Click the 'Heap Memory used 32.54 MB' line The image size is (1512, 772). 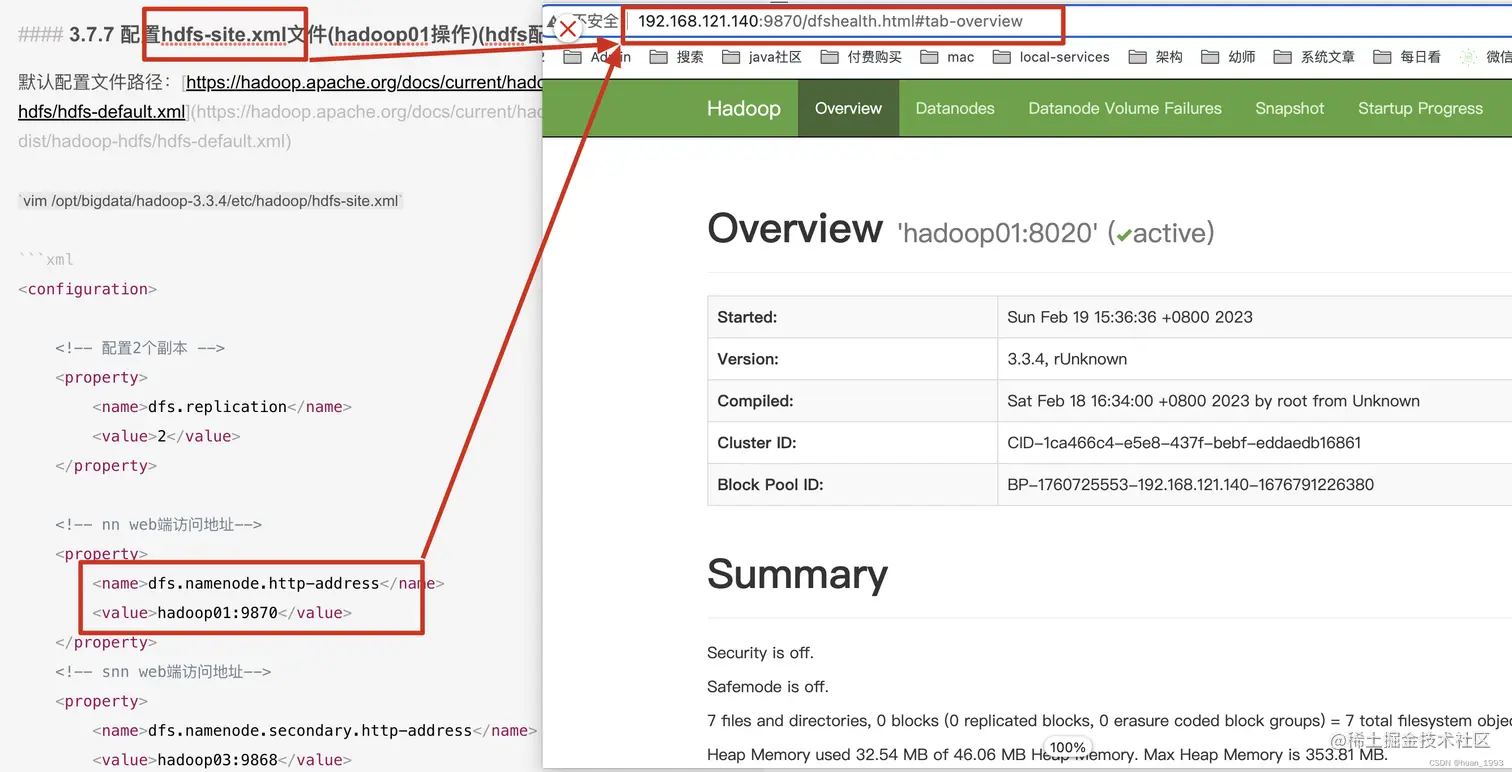coord(1047,755)
